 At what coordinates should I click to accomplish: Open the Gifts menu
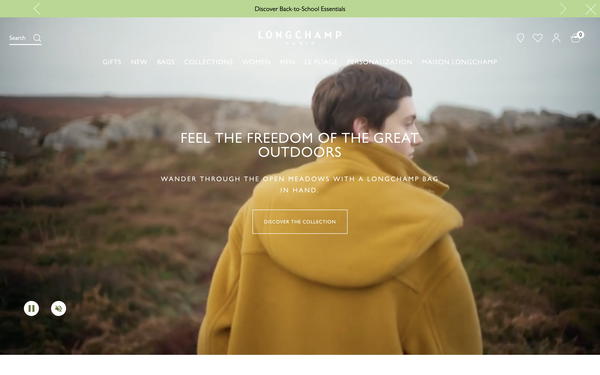point(112,62)
